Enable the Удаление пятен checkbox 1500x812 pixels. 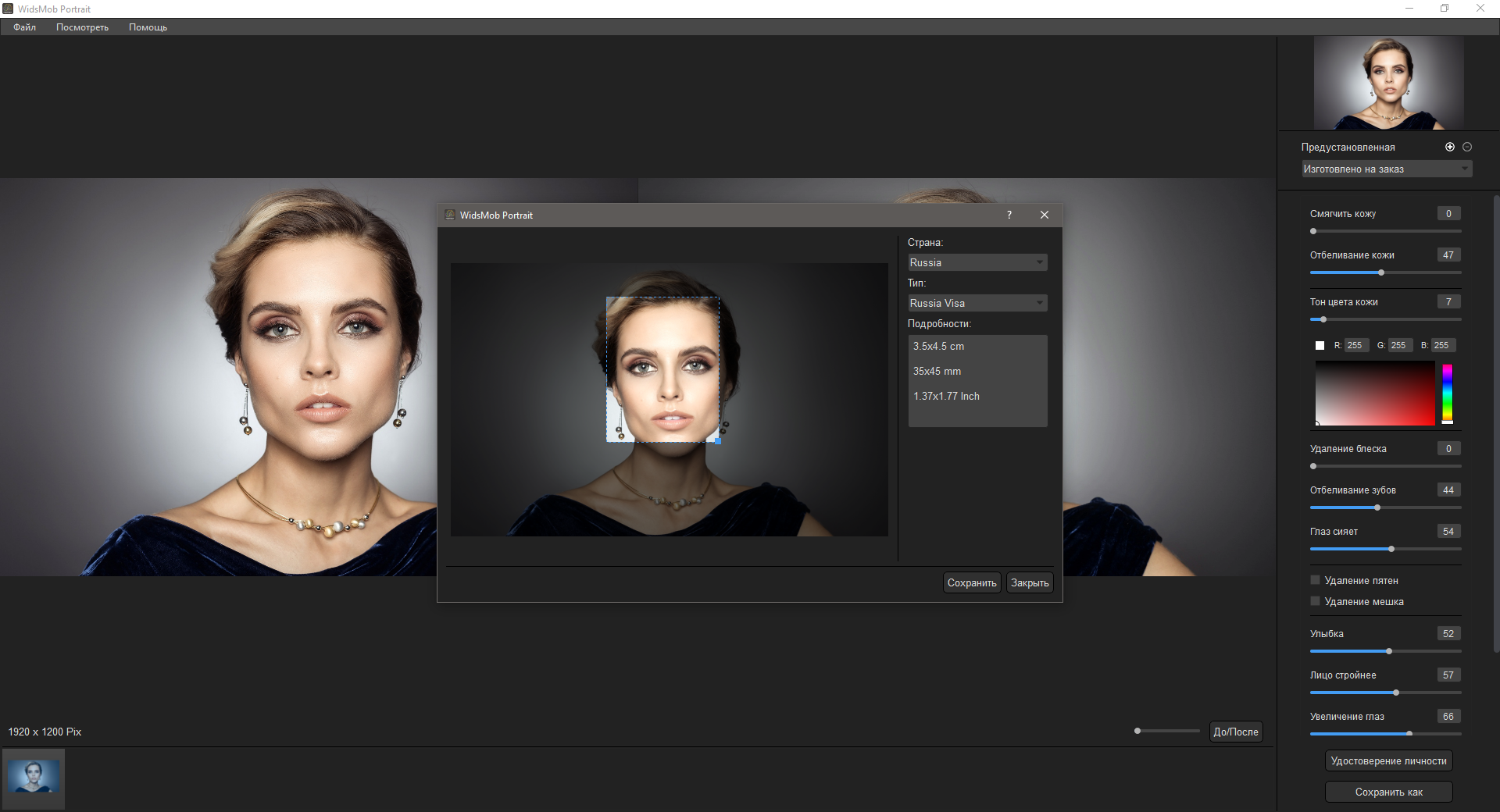pos(1316,580)
